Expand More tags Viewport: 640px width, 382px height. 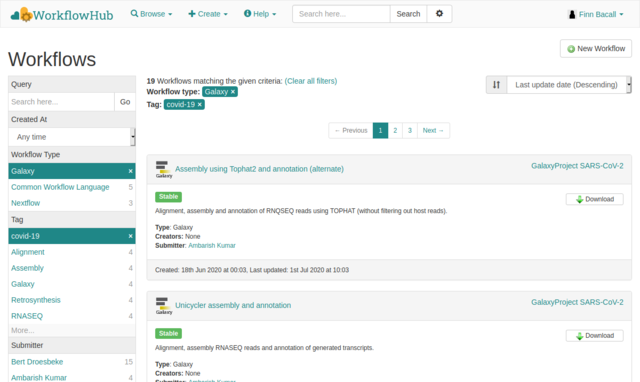(x=23, y=330)
